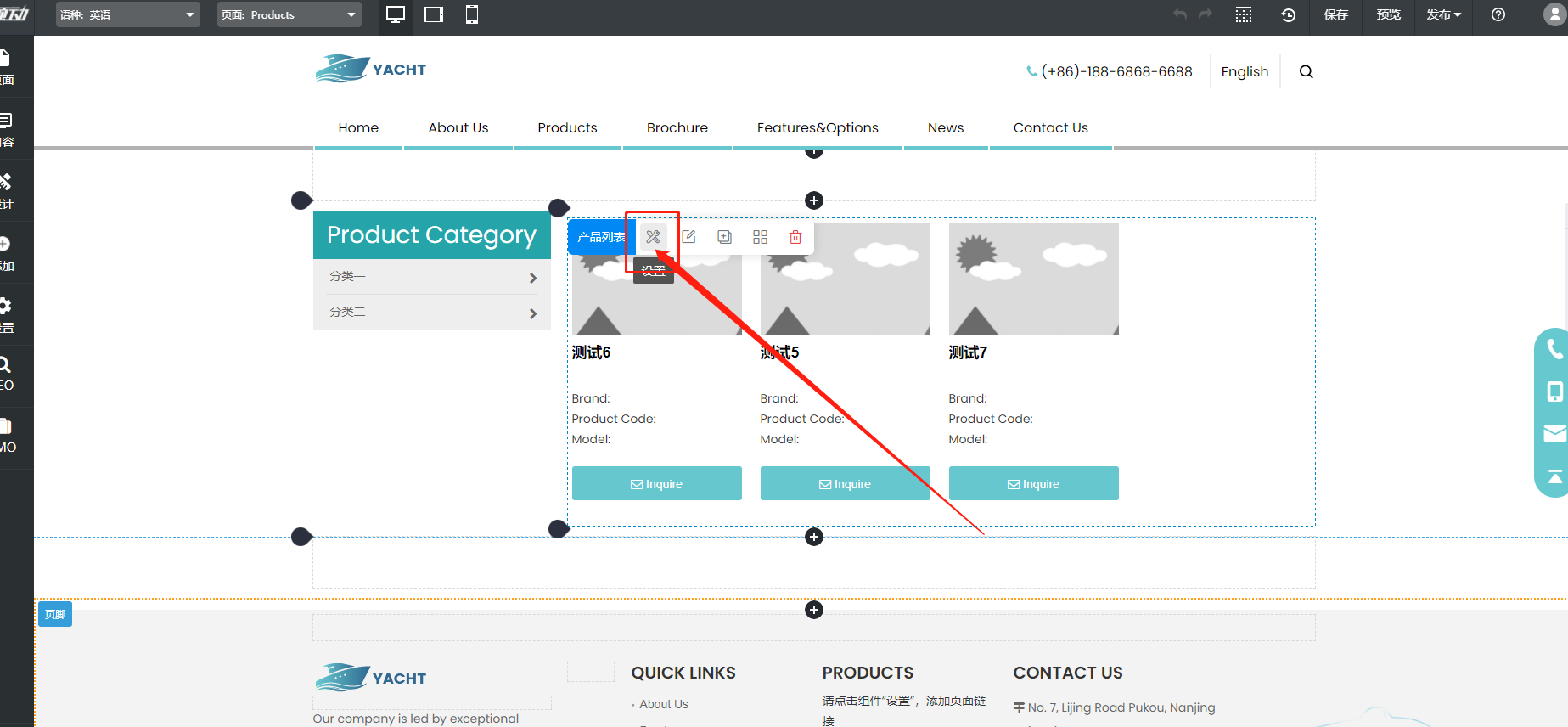The height and width of the screenshot is (727, 1568).
Task: Click the four-square grid layout icon
Action: click(760, 237)
